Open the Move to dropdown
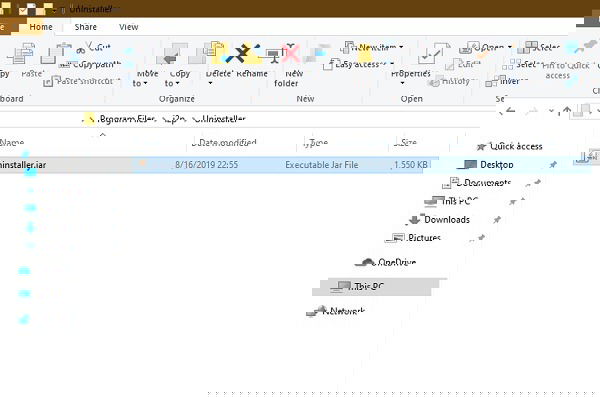The width and height of the screenshot is (600, 398). pyautogui.click(x=140, y=83)
